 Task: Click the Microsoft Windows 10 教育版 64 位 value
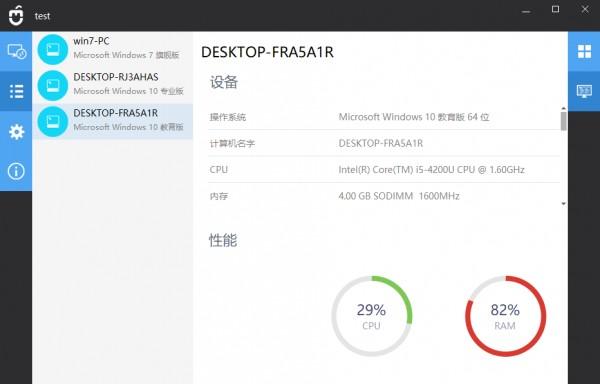pyautogui.click(x=414, y=117)
